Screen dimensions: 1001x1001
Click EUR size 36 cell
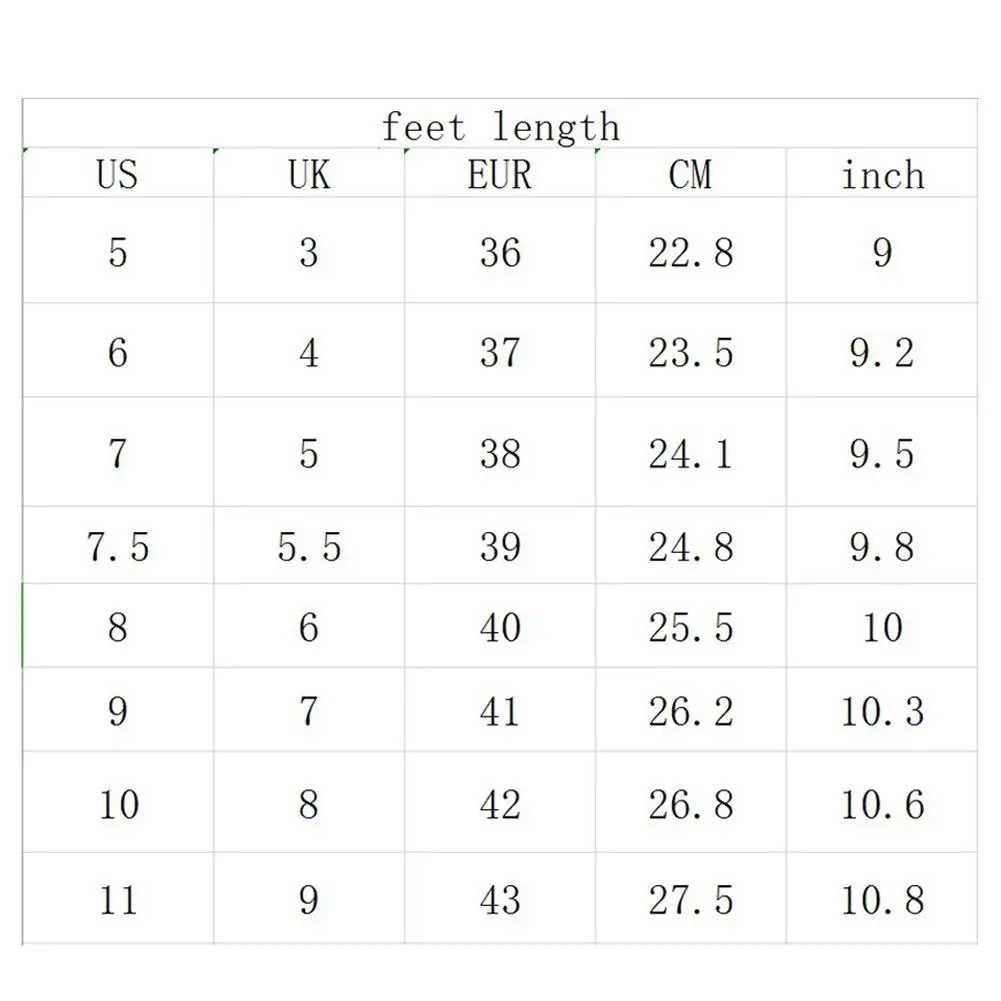pyautogui.click(x=500, y=252)
